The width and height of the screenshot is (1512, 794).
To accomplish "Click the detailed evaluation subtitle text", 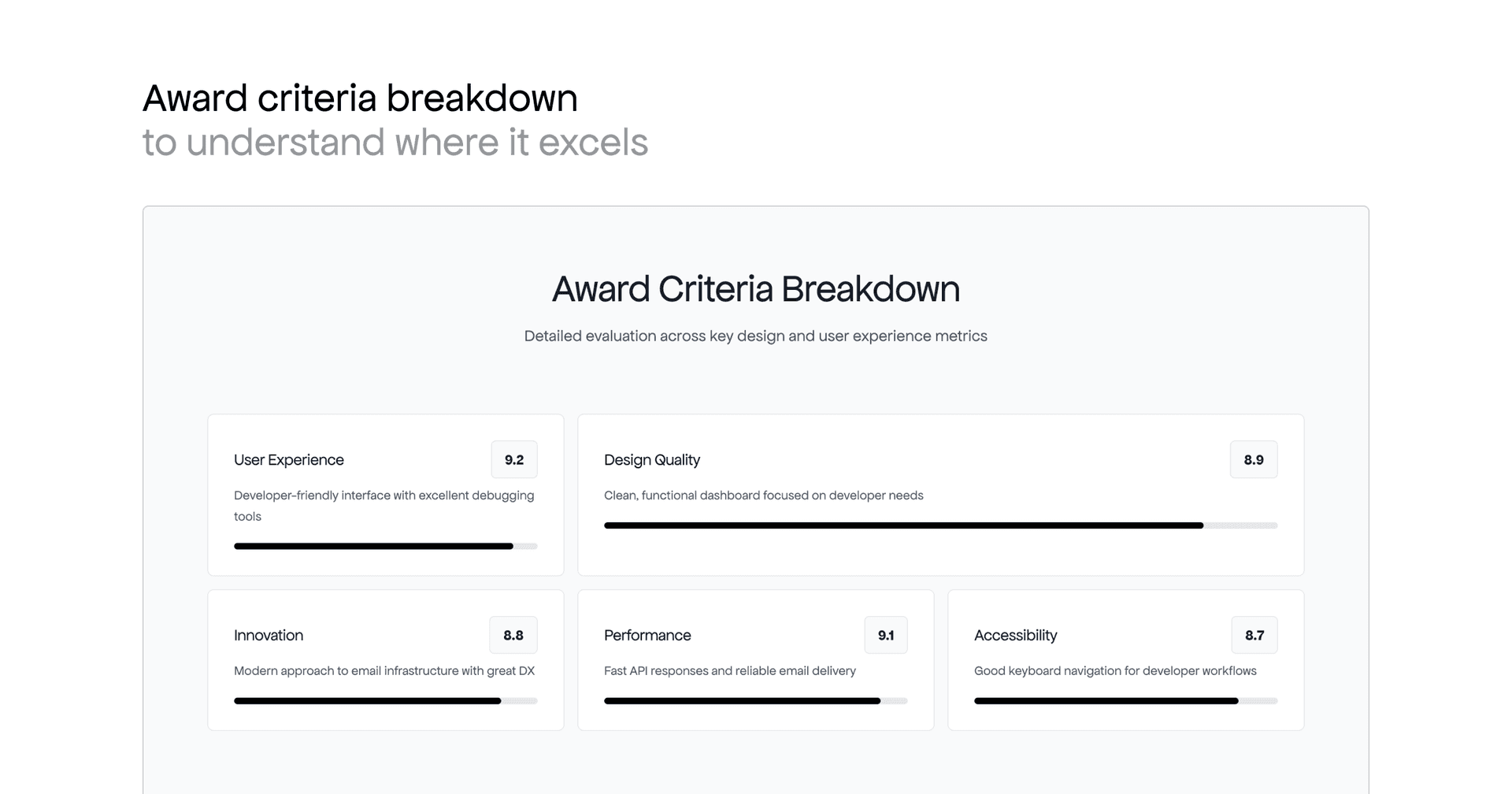I will coord(755,336).
